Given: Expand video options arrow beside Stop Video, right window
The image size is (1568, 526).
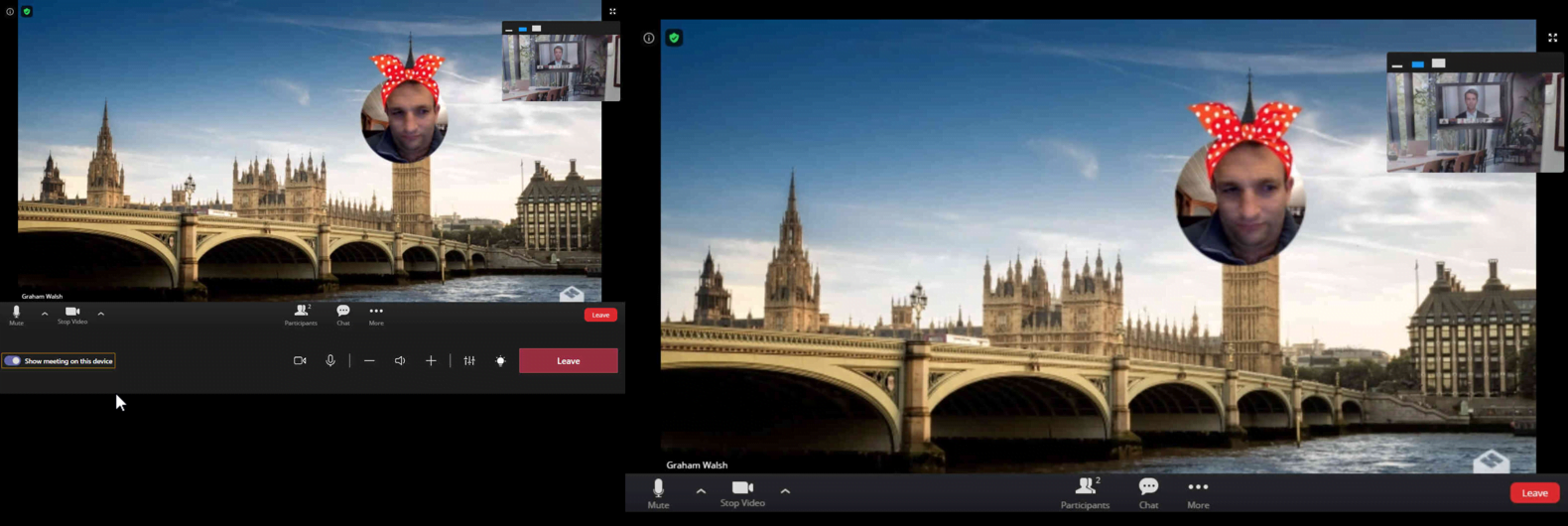Looking at the screenshot, I should (785, 491).
